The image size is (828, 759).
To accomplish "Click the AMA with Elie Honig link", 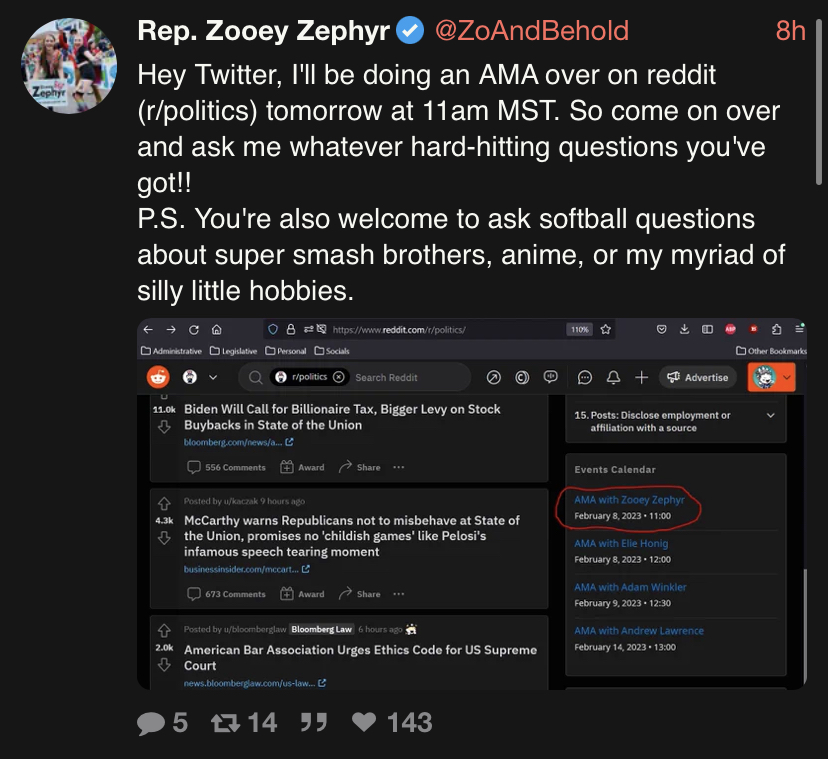I will pos(610,543).
